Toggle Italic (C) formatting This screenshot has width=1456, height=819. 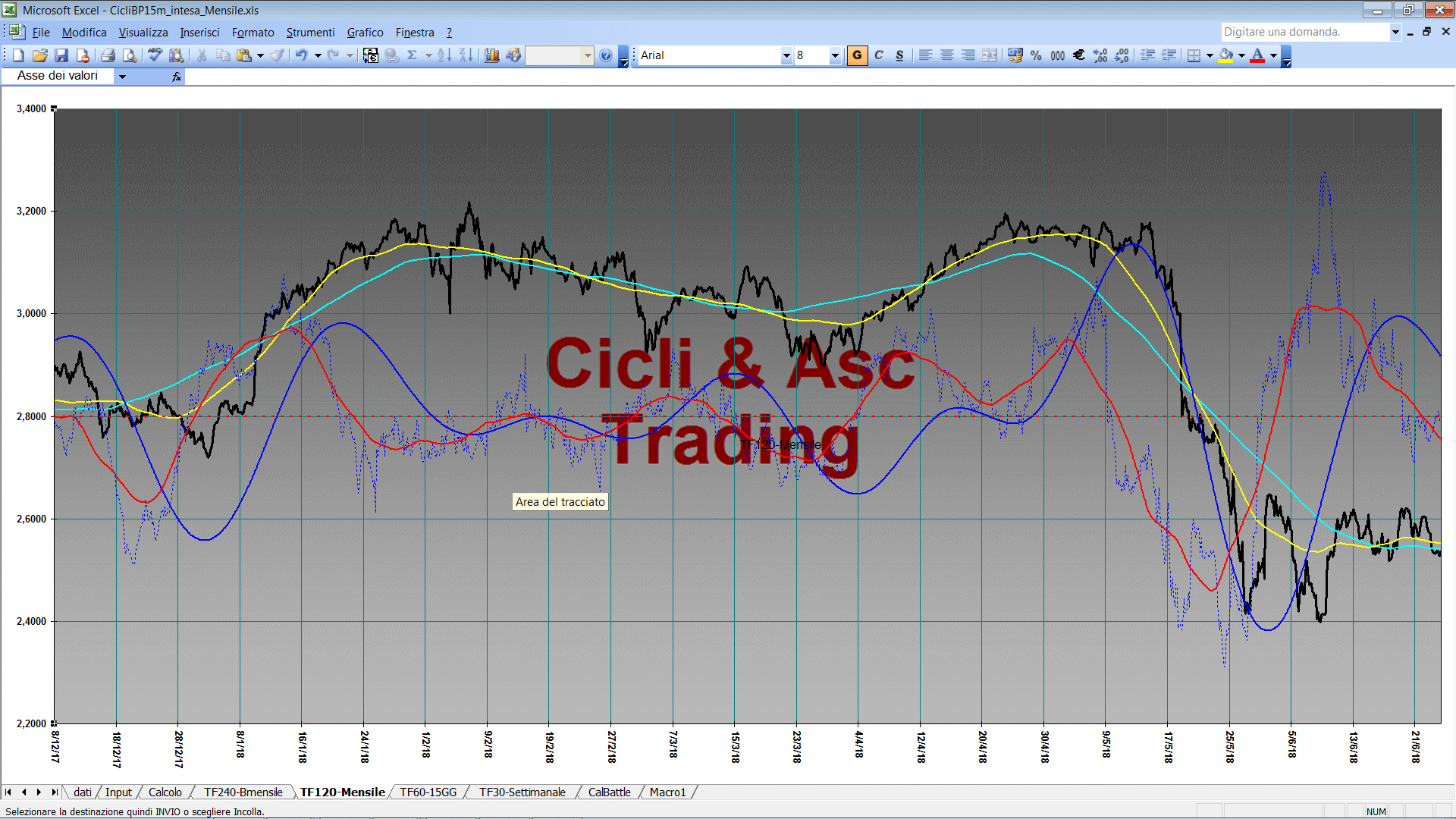pyautogui.click(x=879, y=55)
